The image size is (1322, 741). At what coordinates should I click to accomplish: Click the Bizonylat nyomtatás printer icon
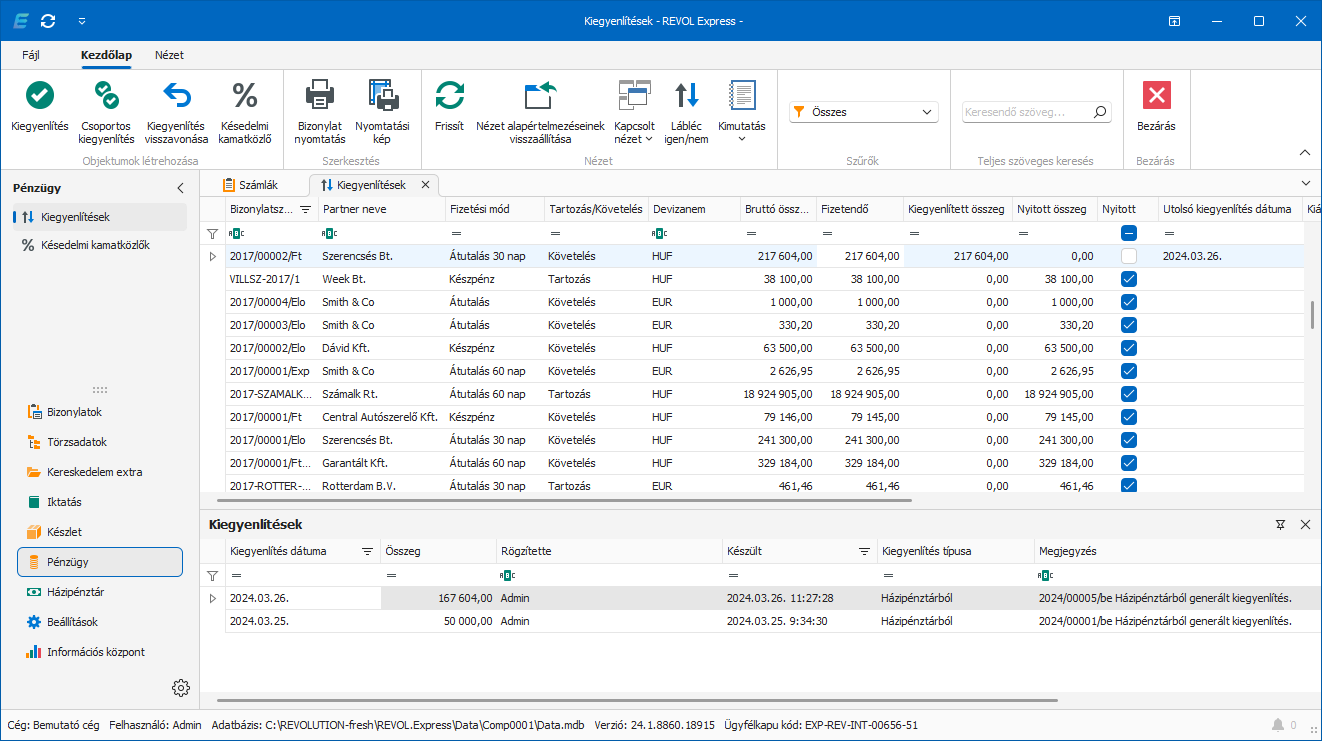320,96
